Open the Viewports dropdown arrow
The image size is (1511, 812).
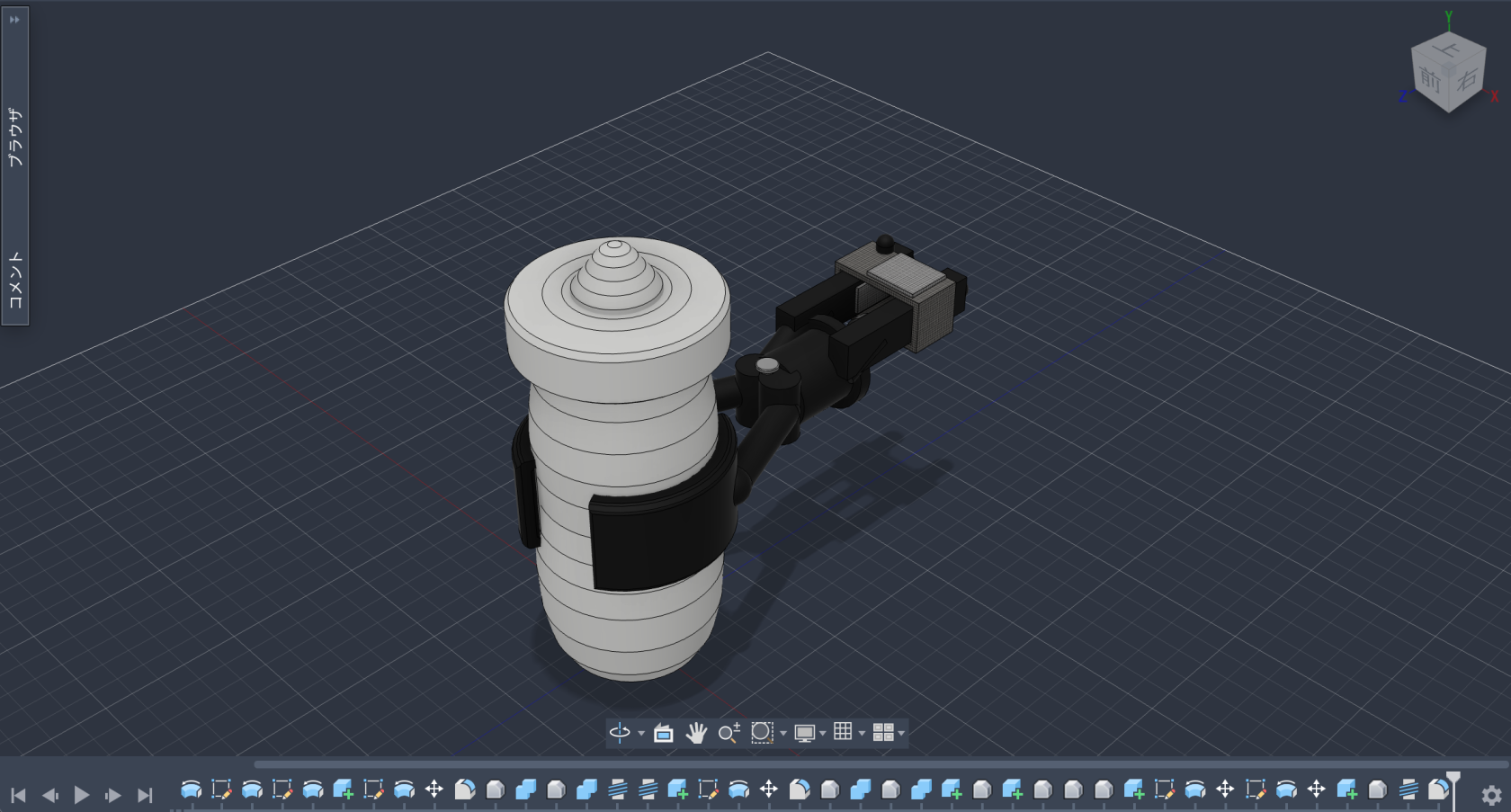901,734
